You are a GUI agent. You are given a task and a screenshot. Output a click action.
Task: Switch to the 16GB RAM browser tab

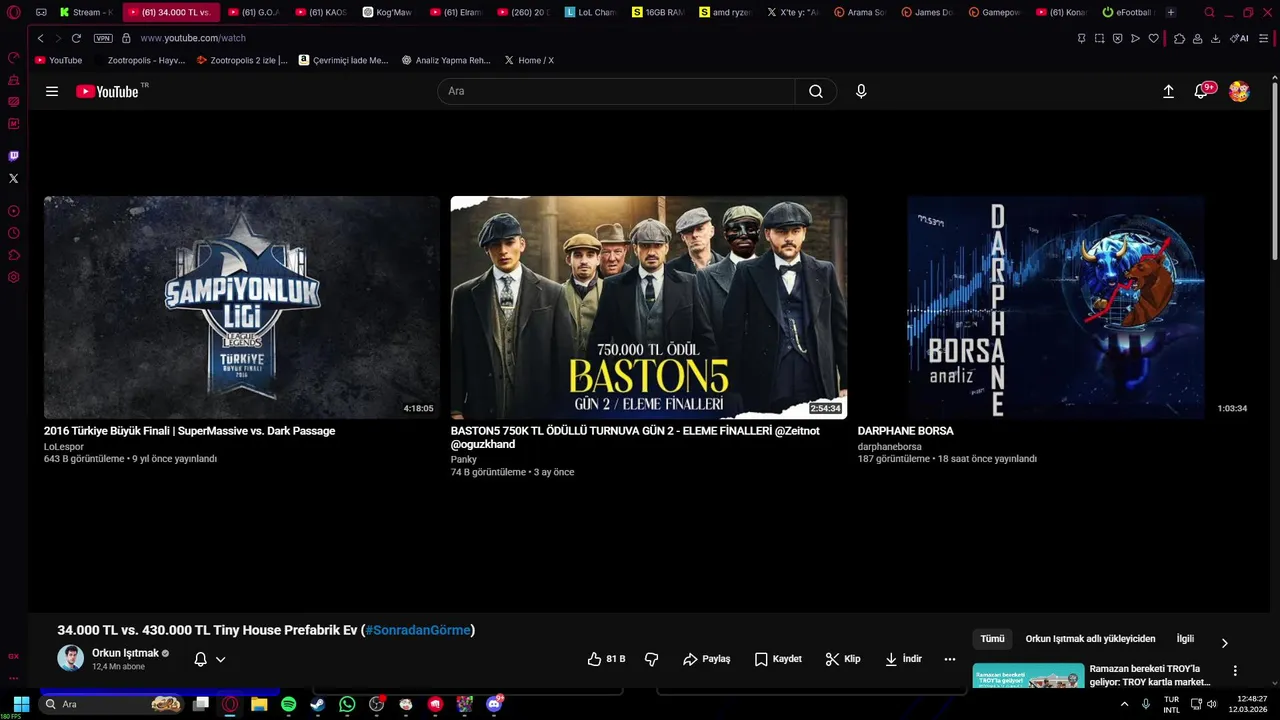659,12
